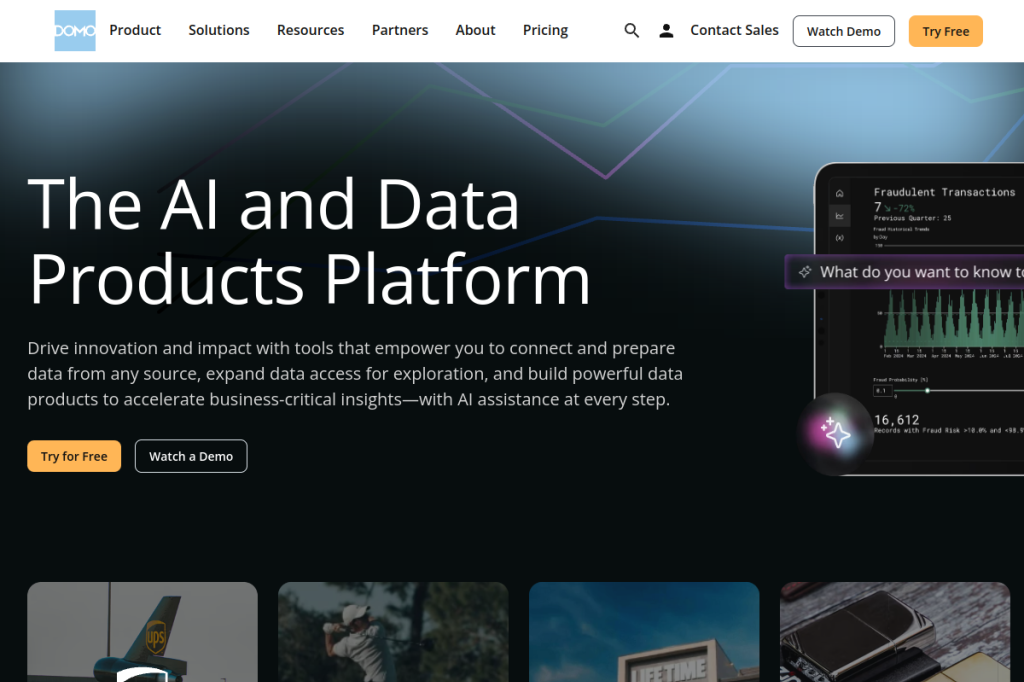
Task: Click the Watch Demo header button
Action: click(844, 31)
